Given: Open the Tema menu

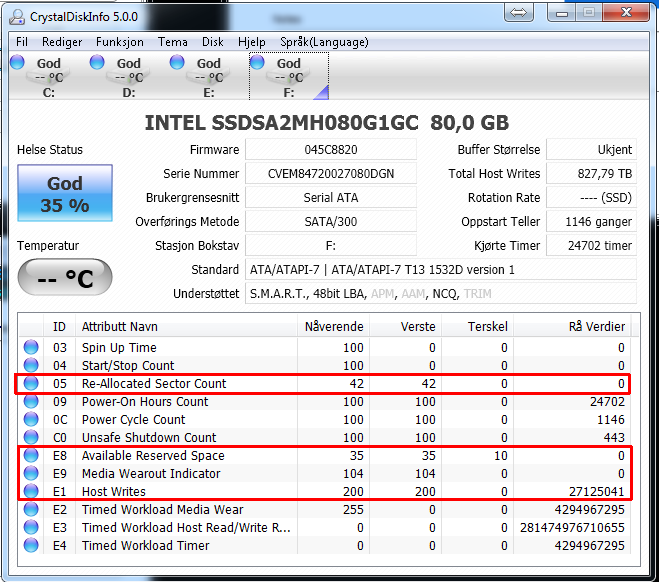Looking at the screenshot, I should click(173, 42).
